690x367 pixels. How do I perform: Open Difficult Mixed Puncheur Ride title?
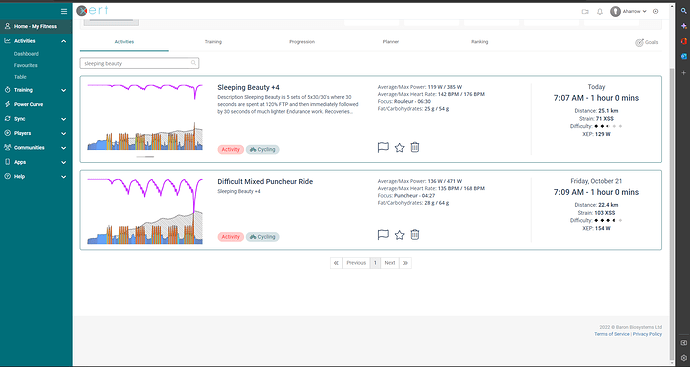[265, 181]
